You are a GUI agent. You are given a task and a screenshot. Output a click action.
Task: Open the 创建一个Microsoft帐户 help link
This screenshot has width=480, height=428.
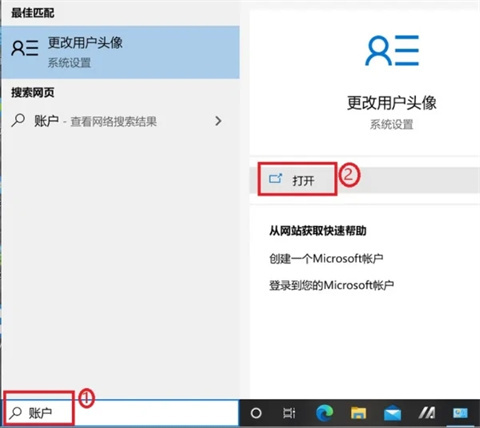(x=326, y=258)
